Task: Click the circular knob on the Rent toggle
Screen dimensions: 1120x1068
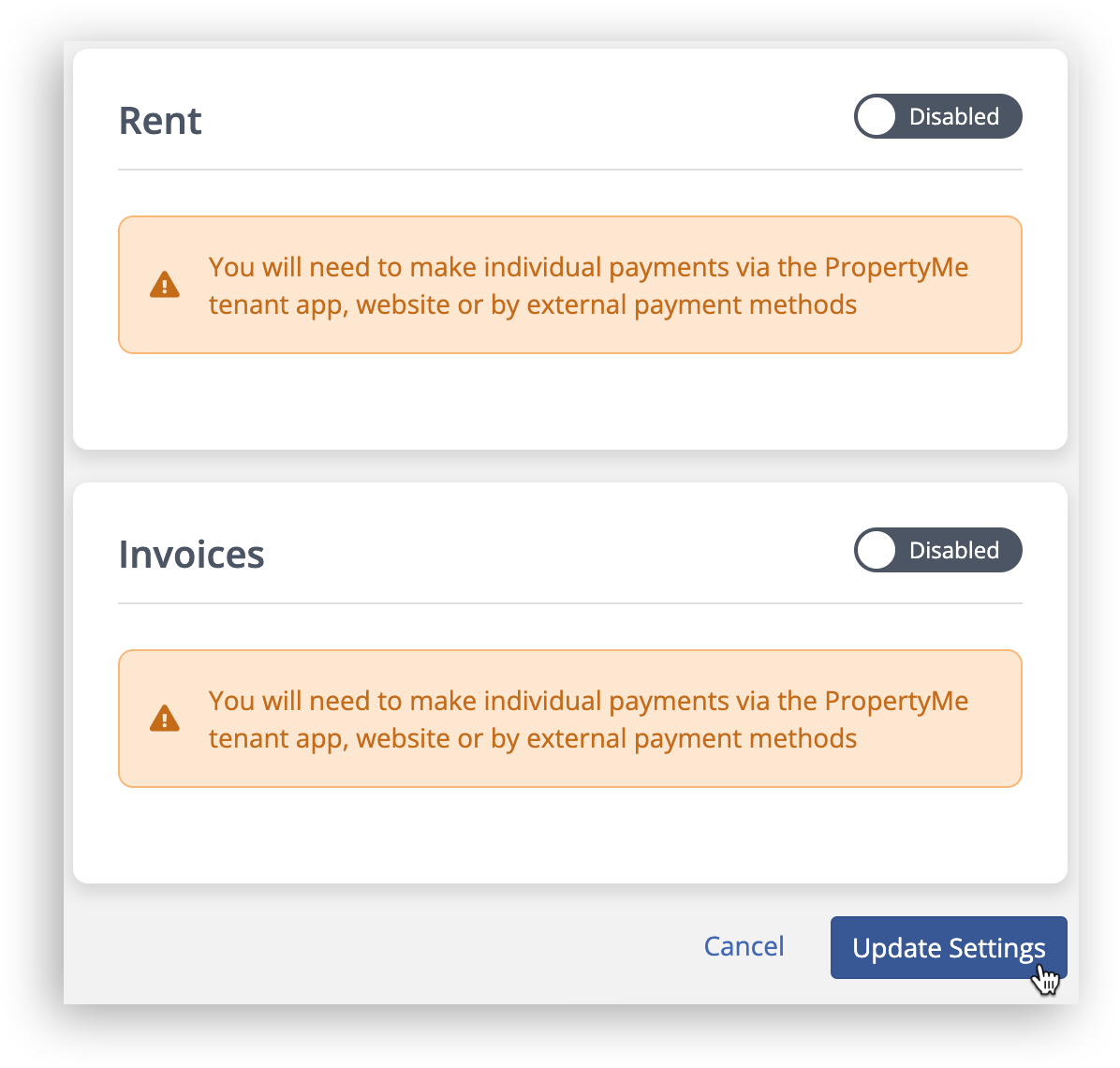Action: [x=877, y=116]
